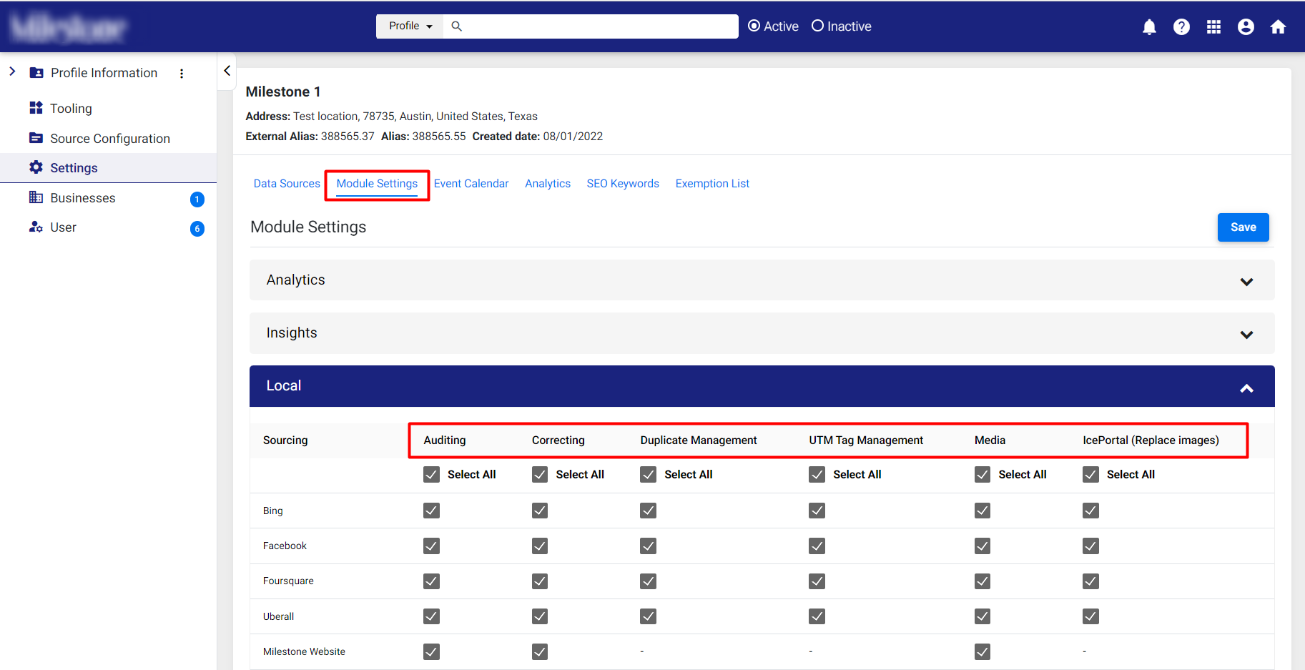Switch to the SEO Keywords tab
Viewport: 1305px width, 670px height.
(x=623, y=184)
